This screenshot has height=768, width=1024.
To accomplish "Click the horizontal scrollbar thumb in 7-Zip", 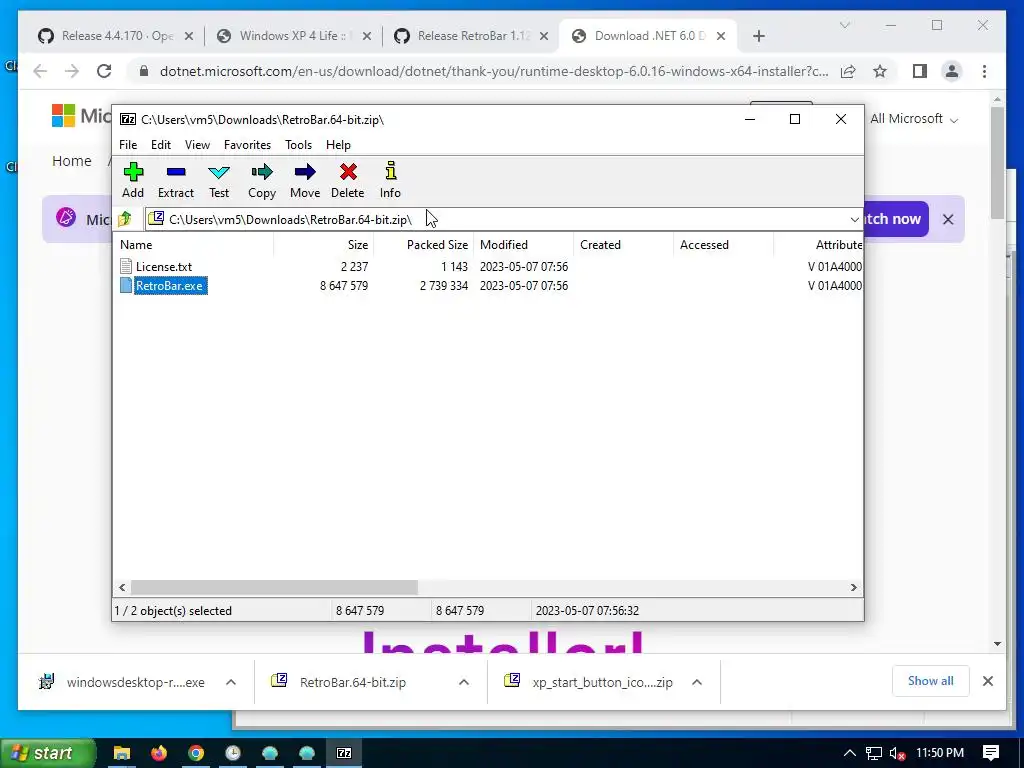I will click(274, 588).
